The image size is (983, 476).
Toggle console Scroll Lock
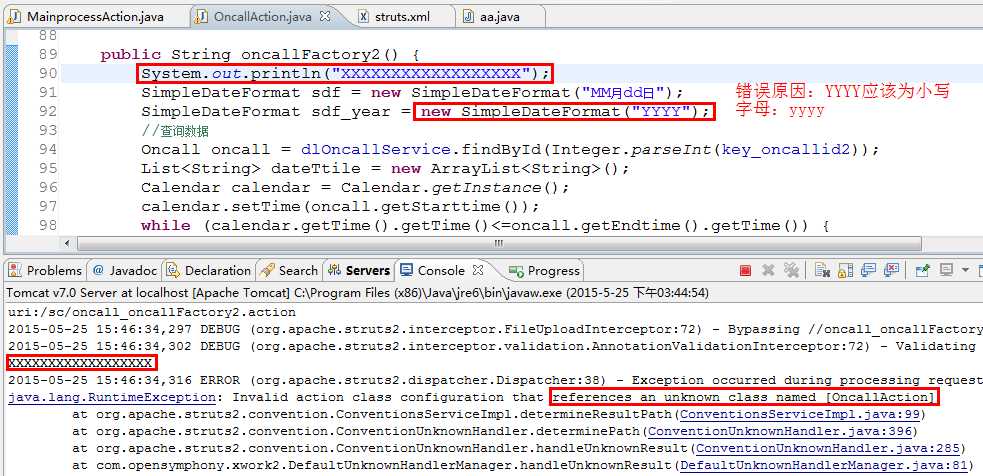click(845, 270)
